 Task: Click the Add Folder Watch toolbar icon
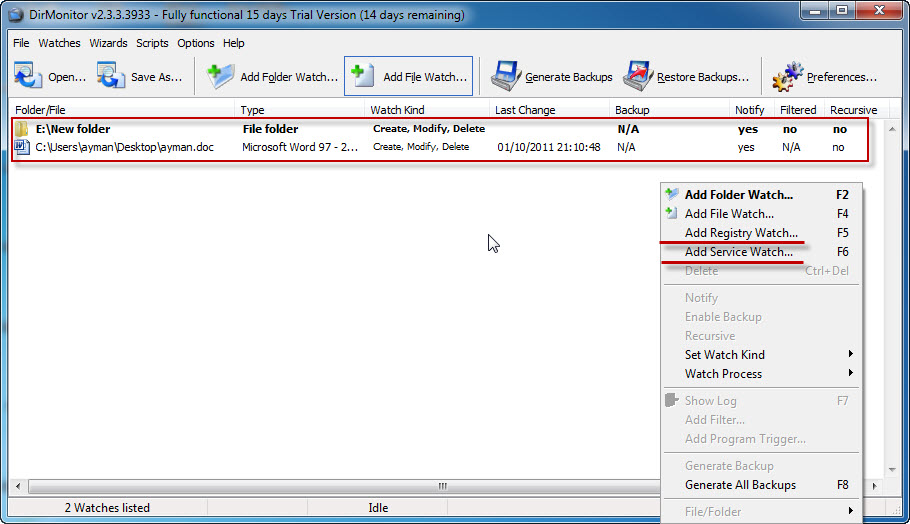tap(220, 76)
